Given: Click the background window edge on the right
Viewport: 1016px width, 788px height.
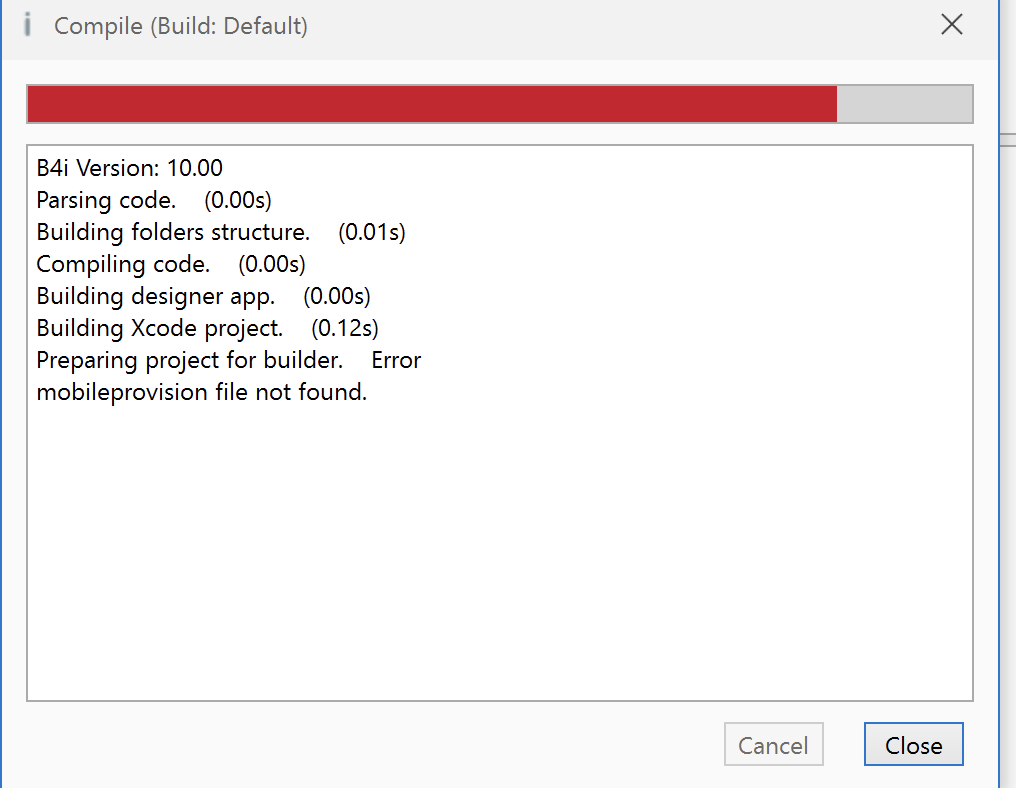Looking at the screenshot, I should (1007, 400).
